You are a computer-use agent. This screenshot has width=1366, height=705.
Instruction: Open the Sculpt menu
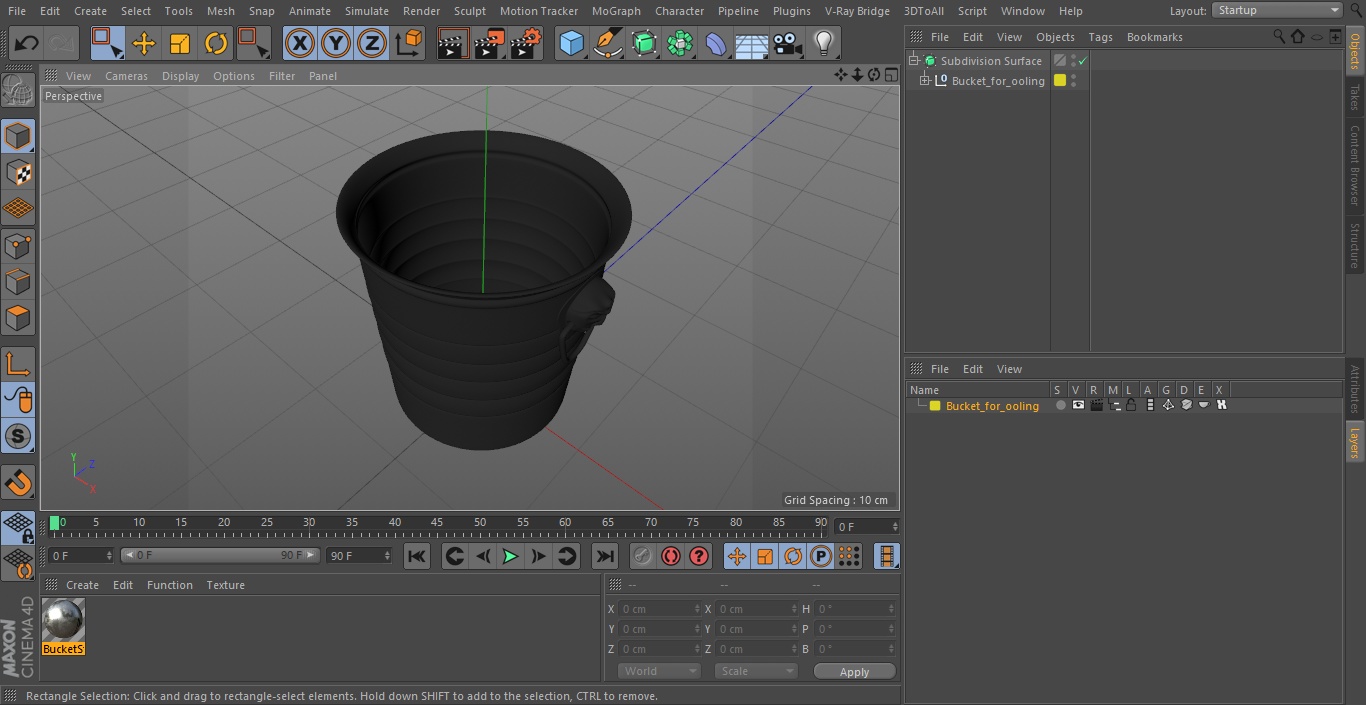470,11
